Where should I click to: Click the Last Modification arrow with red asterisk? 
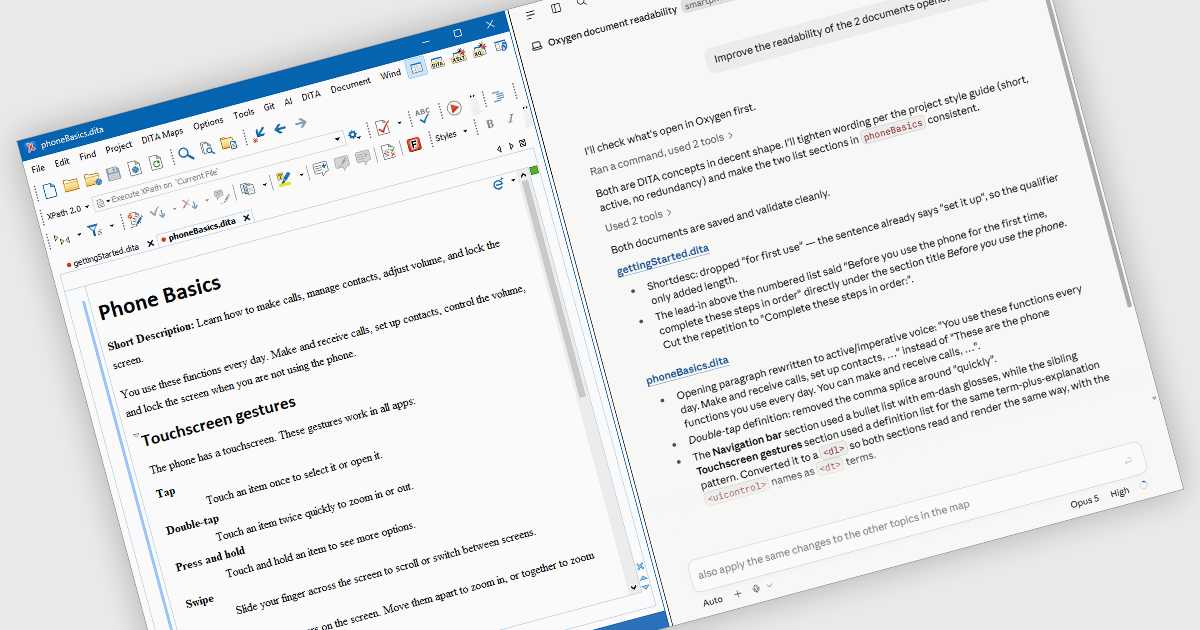click(x=258, y=133)
